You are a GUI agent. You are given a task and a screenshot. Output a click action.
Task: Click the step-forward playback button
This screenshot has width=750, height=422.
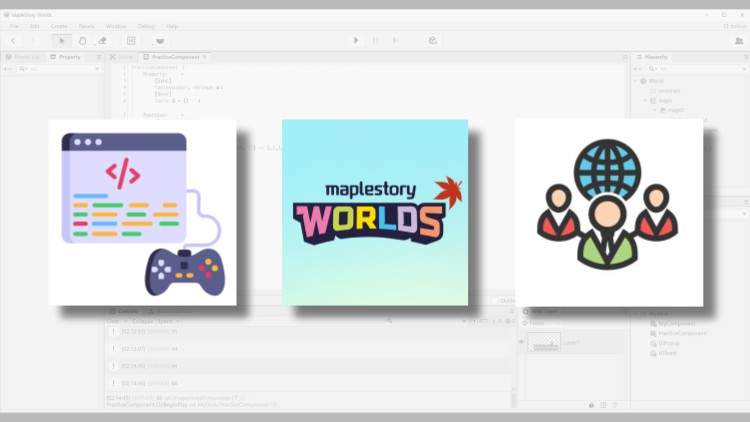click(x=396, y=41)
